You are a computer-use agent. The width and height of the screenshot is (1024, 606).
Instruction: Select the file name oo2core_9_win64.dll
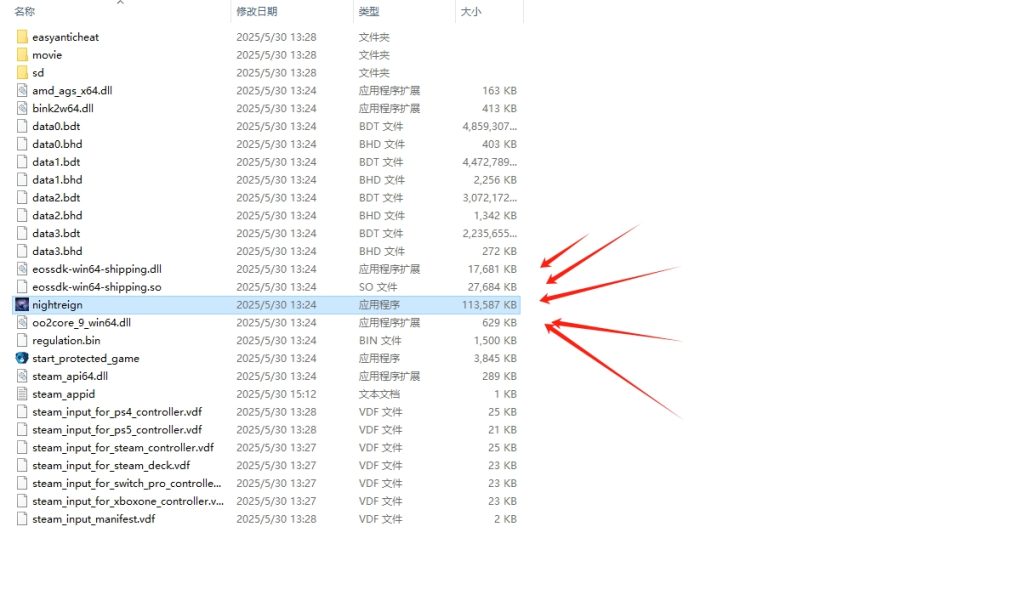[82, 323]
